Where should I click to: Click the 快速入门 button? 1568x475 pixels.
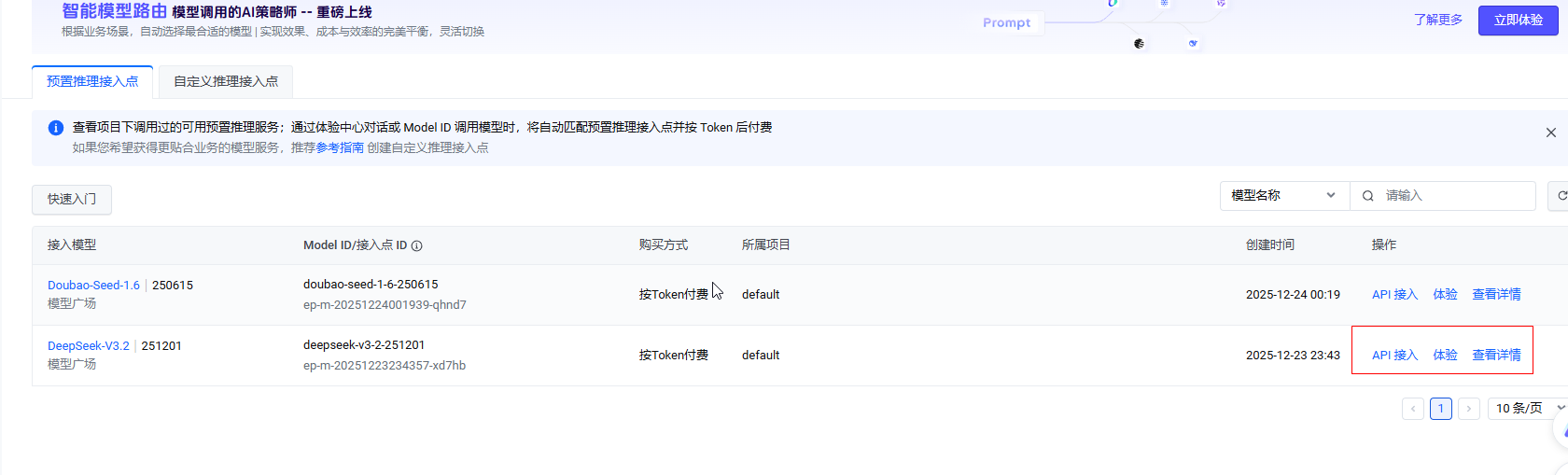[72, 199]
